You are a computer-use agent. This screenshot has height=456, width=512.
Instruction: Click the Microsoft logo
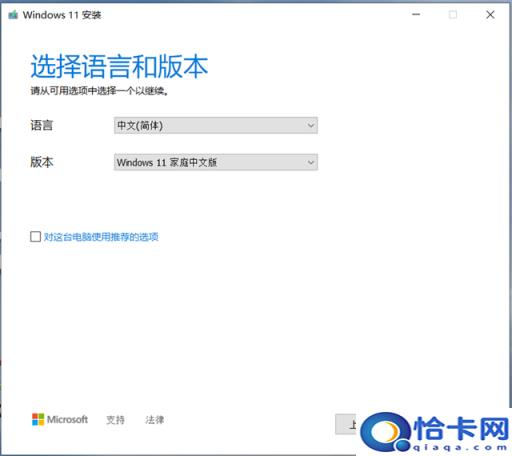pyautogui.click(x=60, y=419)
